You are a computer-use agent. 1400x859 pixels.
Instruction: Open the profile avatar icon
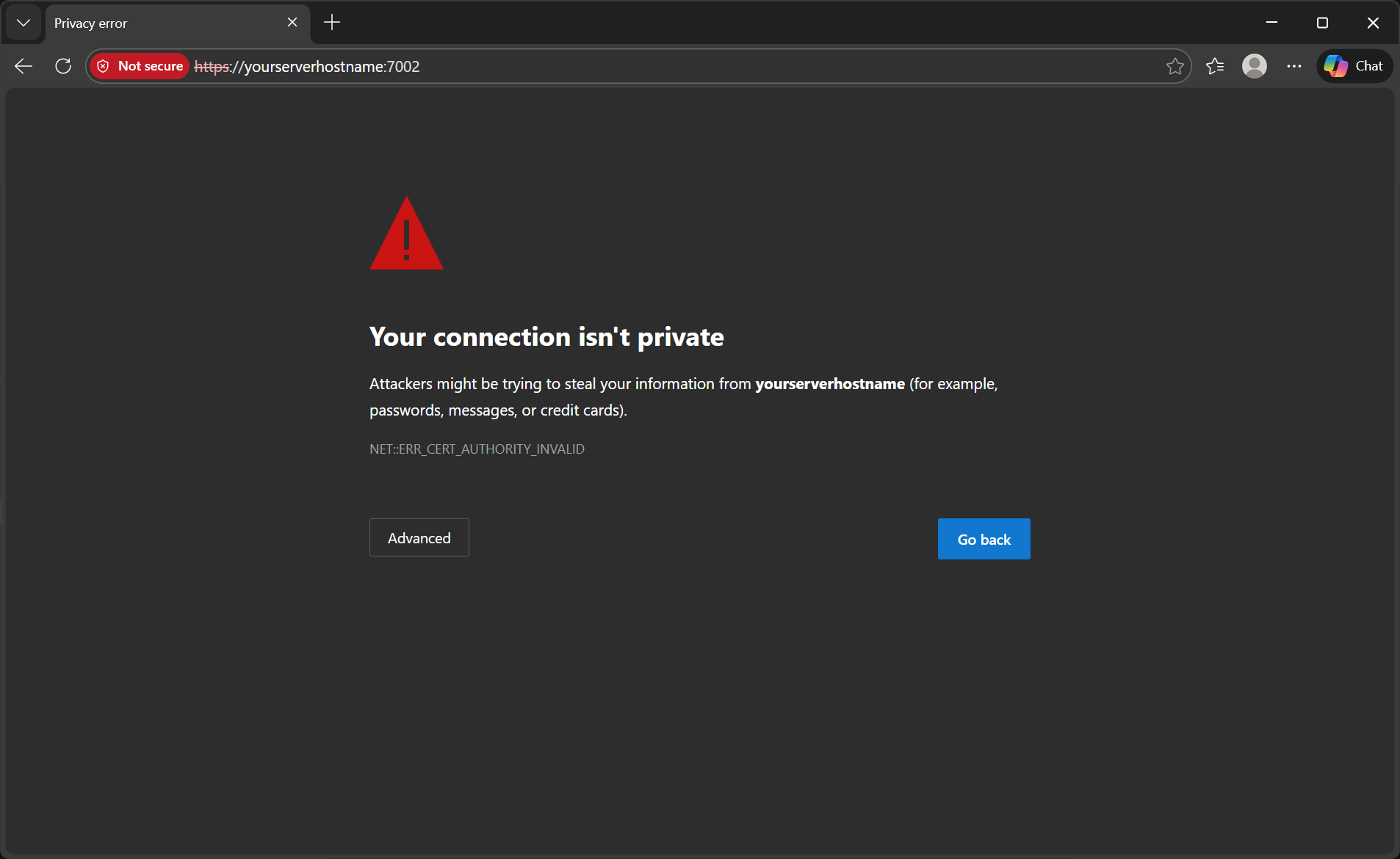coord(1254,66)
